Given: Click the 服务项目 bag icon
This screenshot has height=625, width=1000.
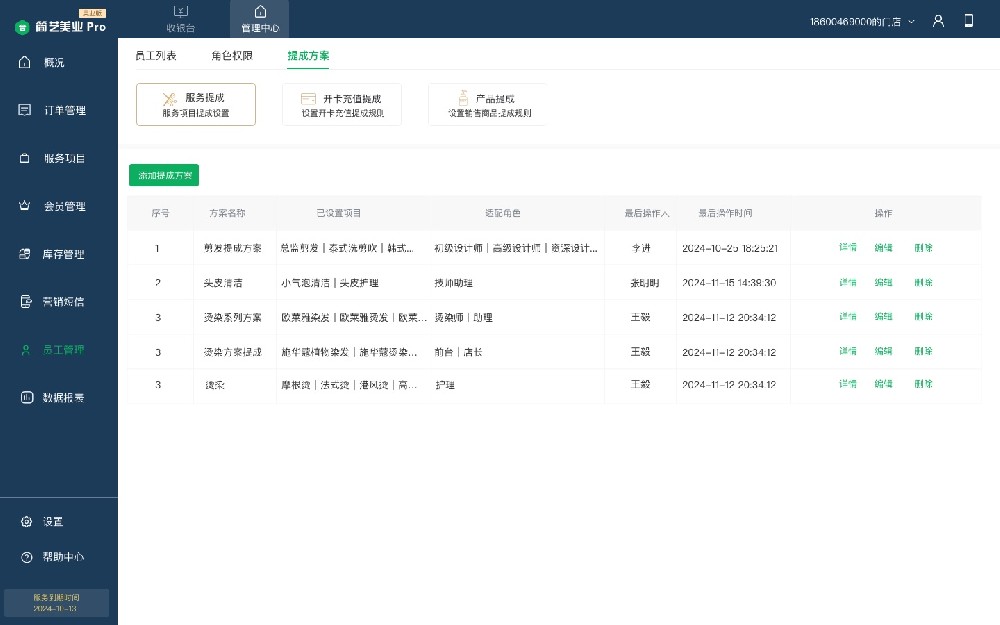Looking at the screenshot, I should tap(25, 158).
